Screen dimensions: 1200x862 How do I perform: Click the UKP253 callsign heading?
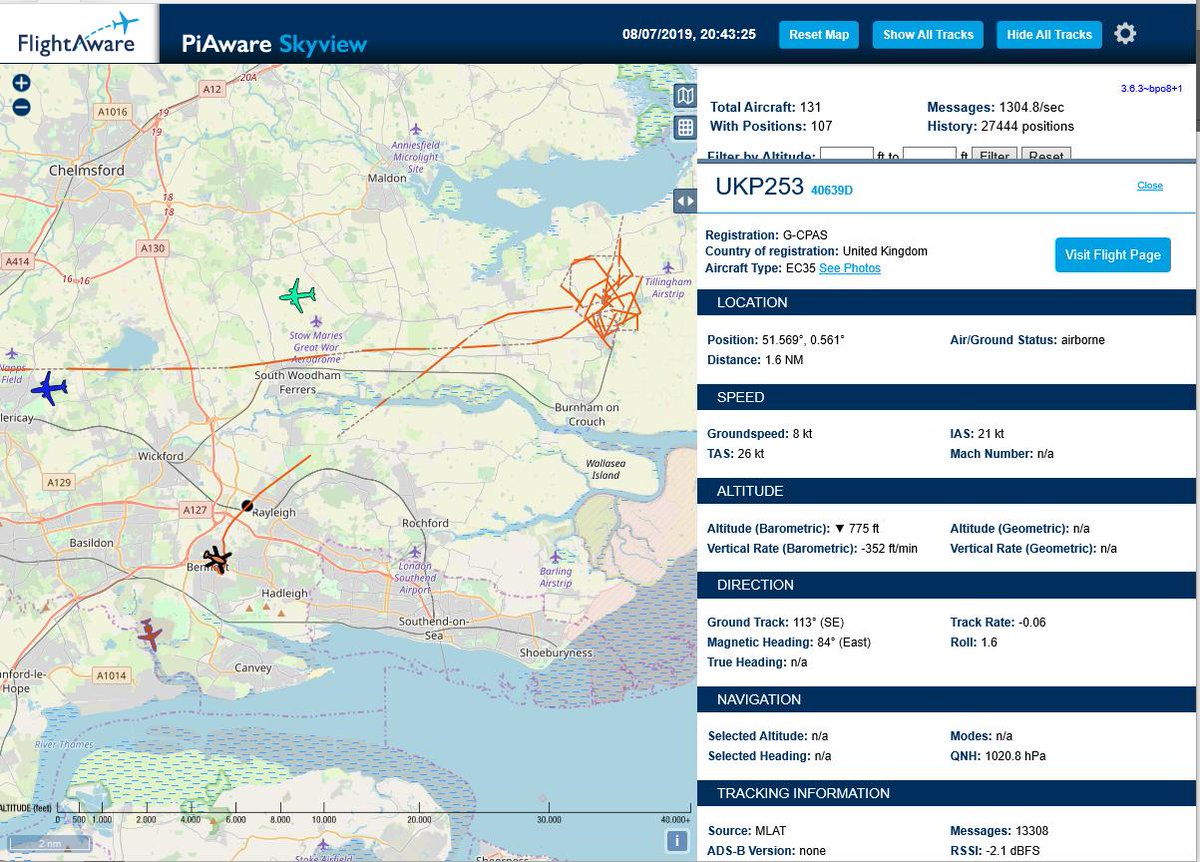[759, 187]
